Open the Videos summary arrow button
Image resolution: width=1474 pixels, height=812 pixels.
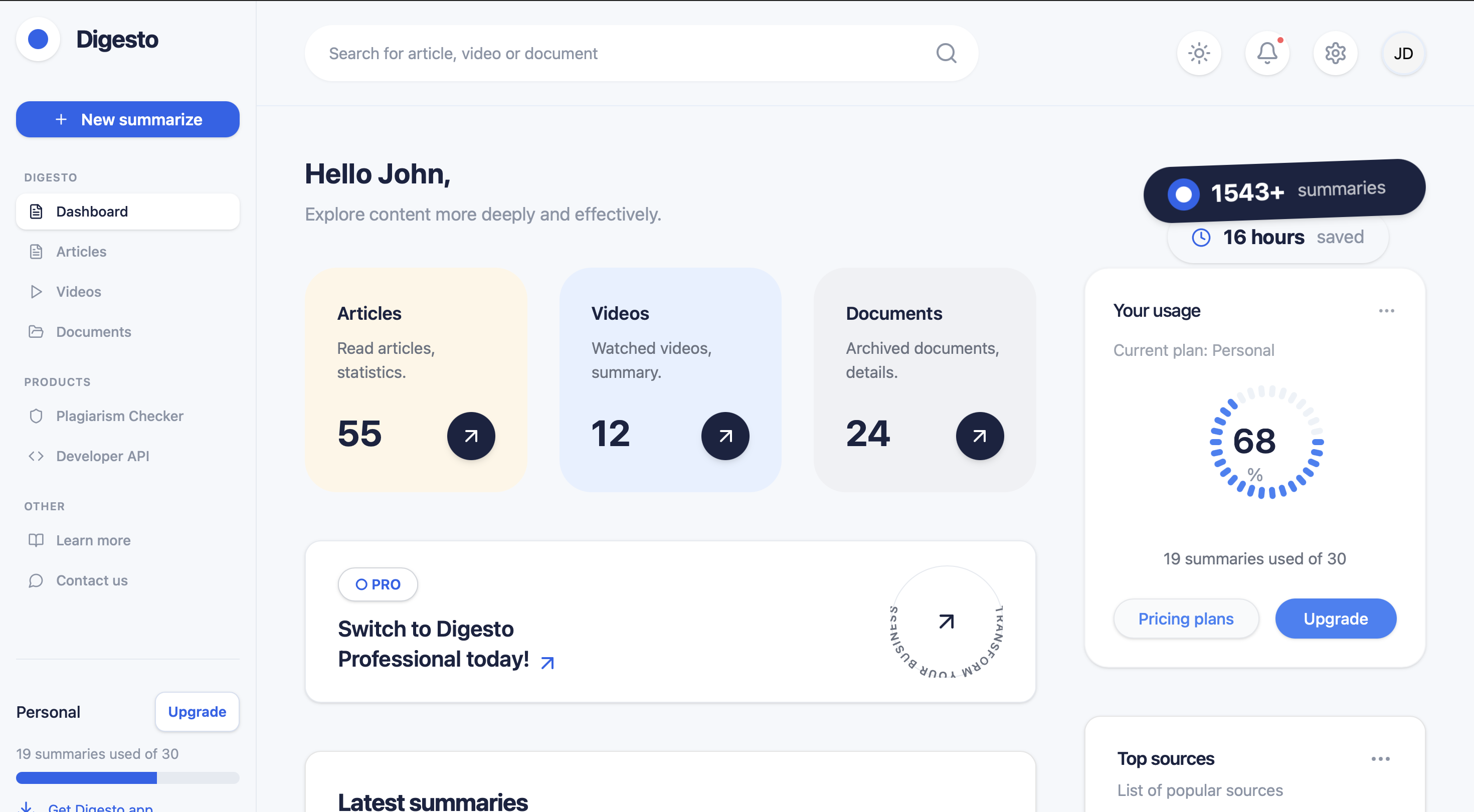725,436
